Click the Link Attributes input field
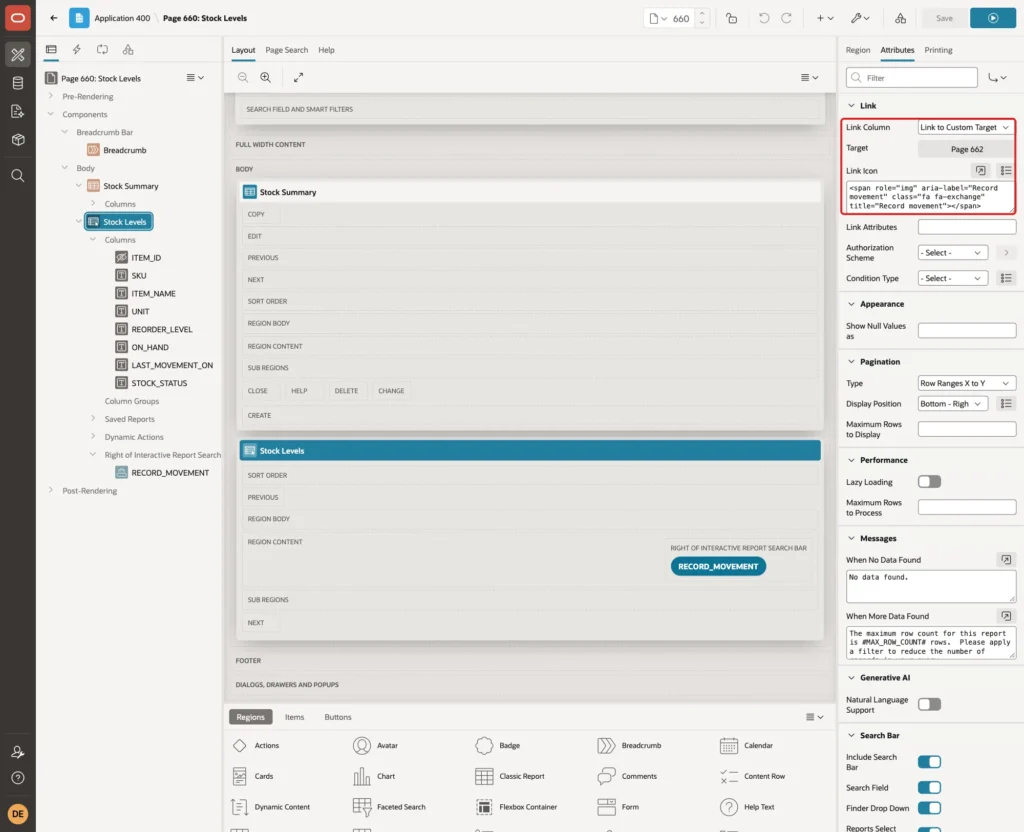The width and height of the screenshot is (1024, 832). coord(967,227)
